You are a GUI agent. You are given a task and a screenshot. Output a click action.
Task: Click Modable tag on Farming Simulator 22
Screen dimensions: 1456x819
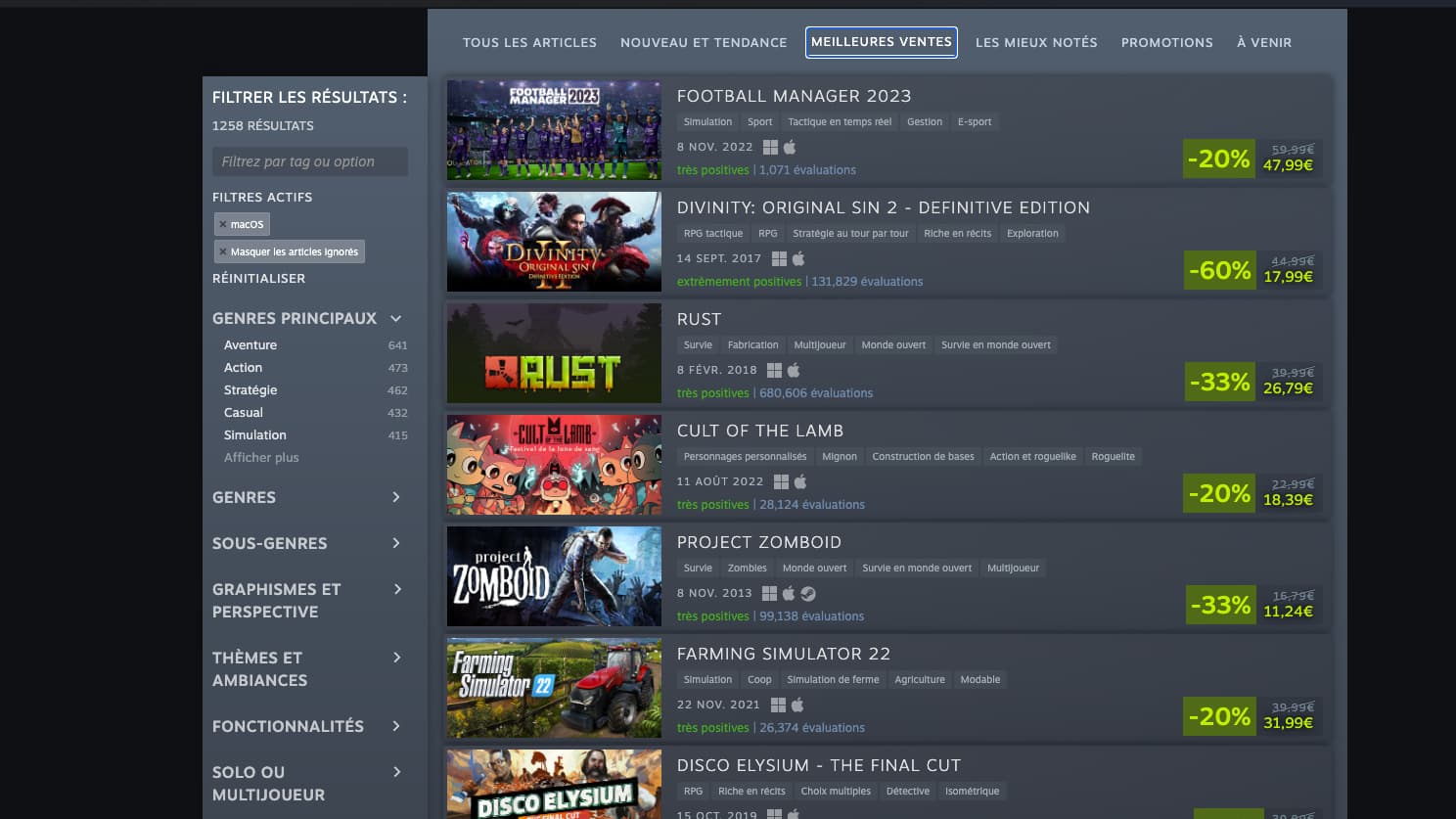980,680
